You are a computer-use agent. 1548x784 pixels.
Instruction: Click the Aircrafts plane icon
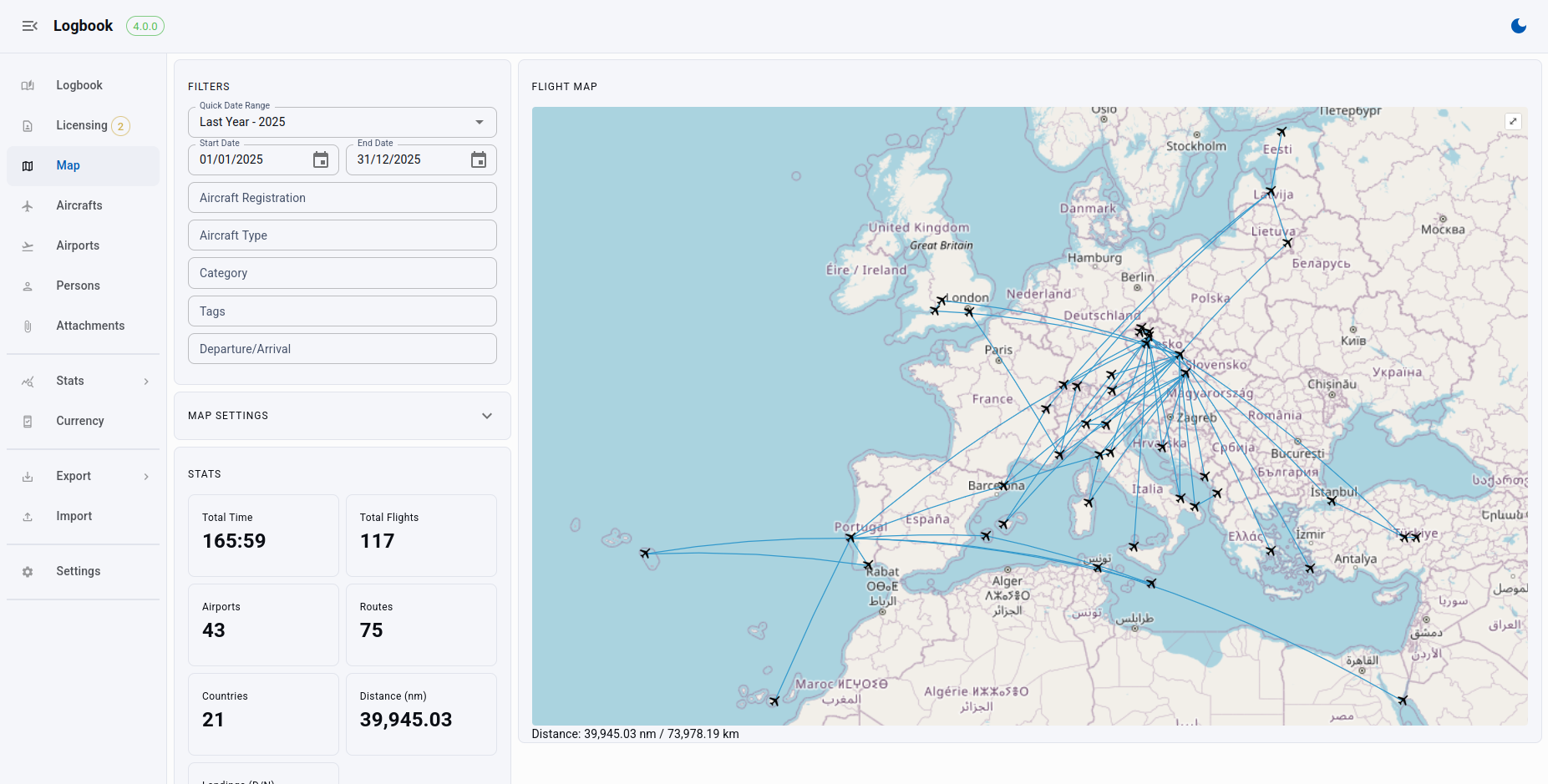(x=28, y=206)
